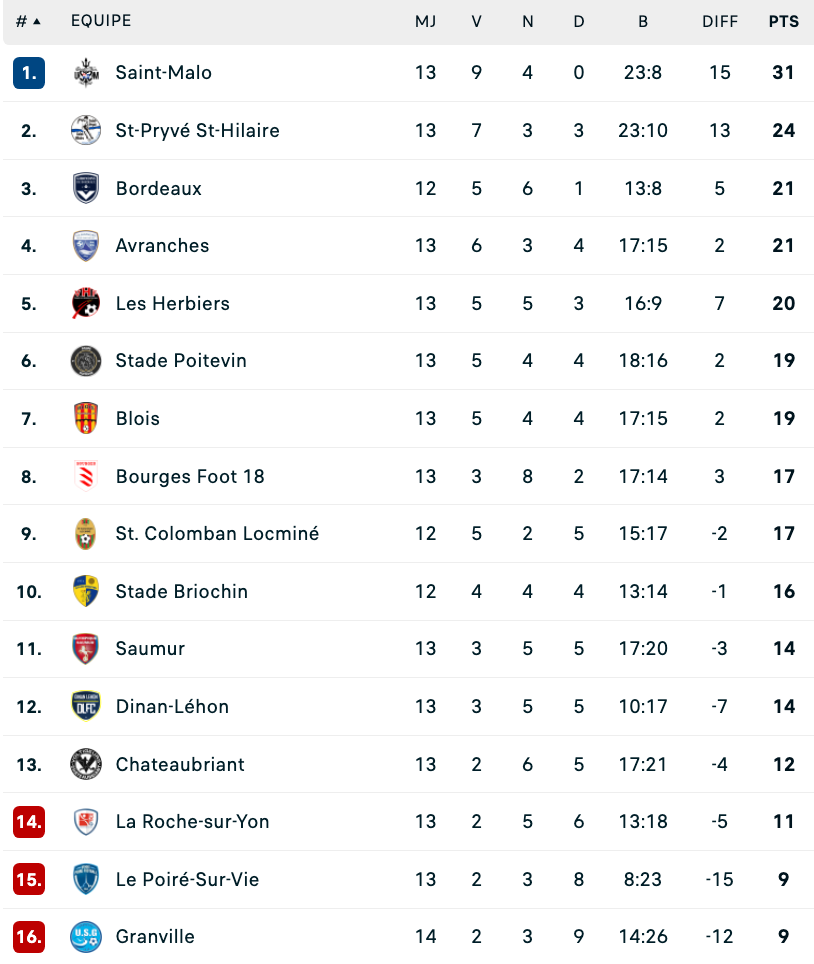Sort standings by PTS column header

[783, 22]
